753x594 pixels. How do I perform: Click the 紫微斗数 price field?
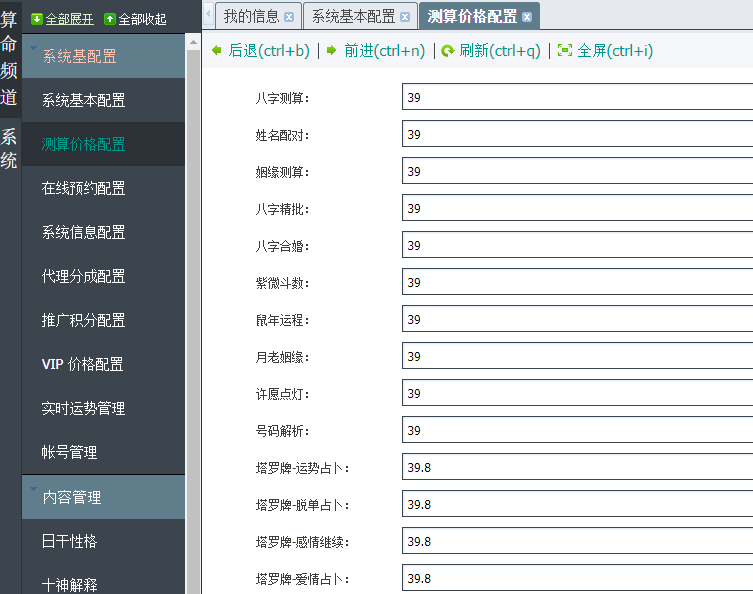[577, 281]
